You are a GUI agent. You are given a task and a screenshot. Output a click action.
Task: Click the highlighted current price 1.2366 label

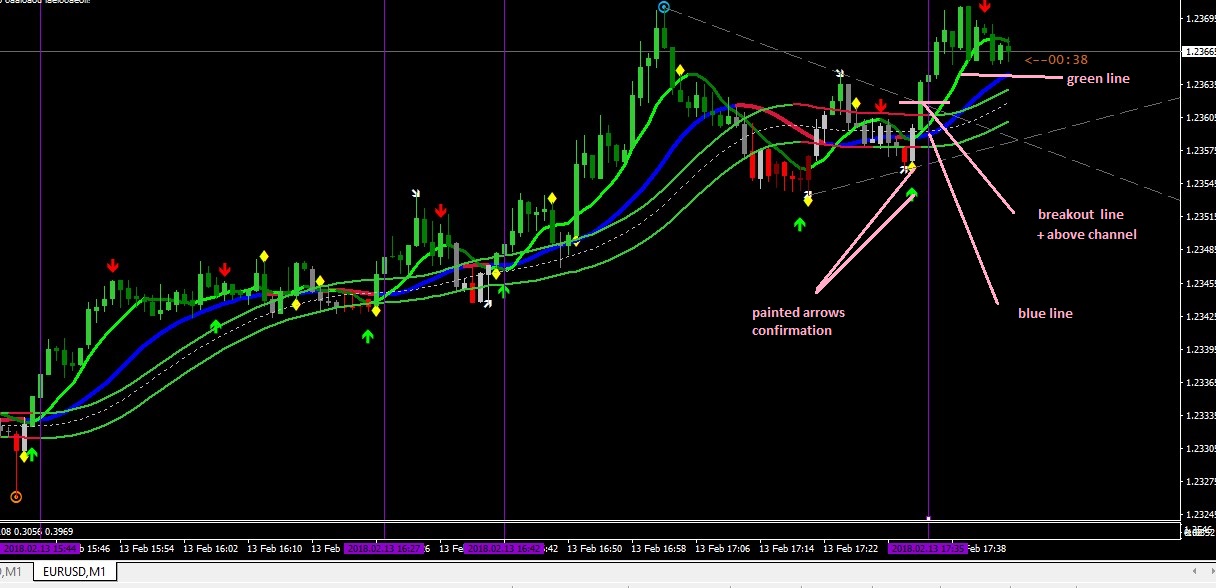tap(1198, 51)
